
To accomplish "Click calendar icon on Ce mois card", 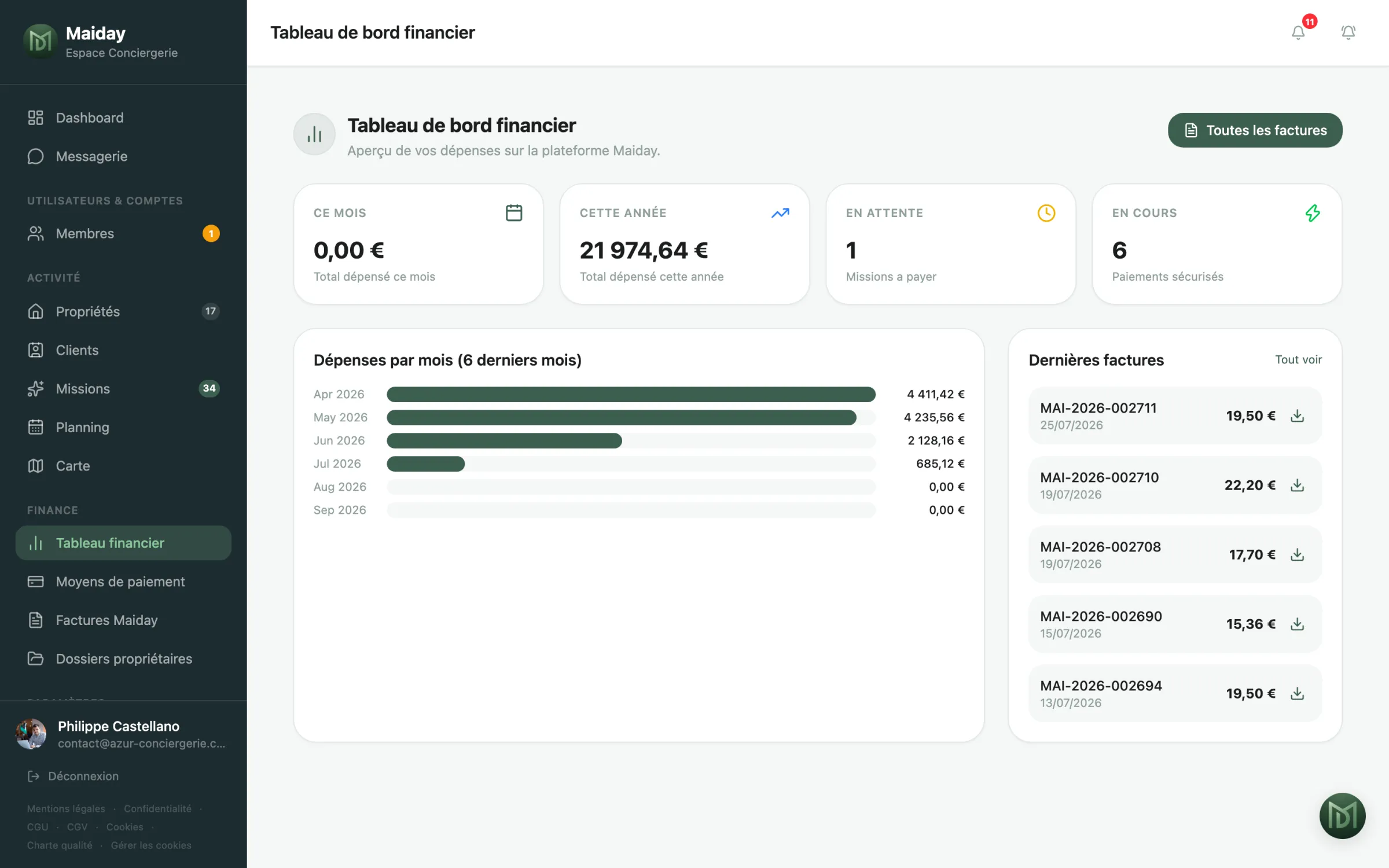I will (514, 213).
